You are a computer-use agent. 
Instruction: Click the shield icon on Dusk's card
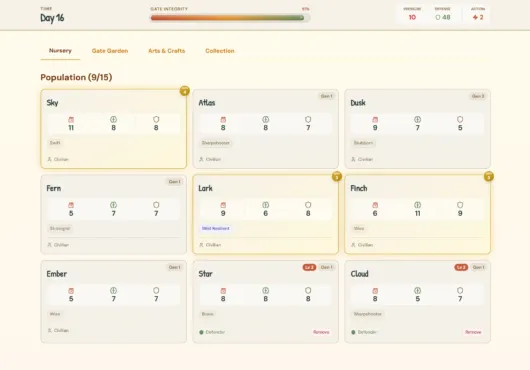pos(460,119)
